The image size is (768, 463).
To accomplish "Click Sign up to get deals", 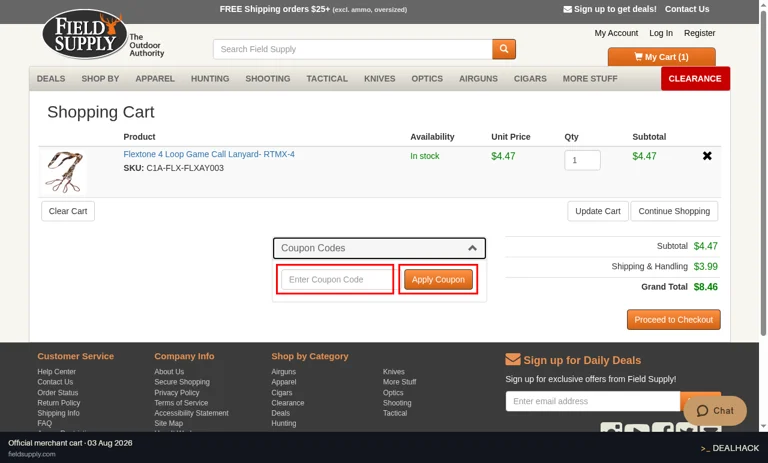I will 610,9.
